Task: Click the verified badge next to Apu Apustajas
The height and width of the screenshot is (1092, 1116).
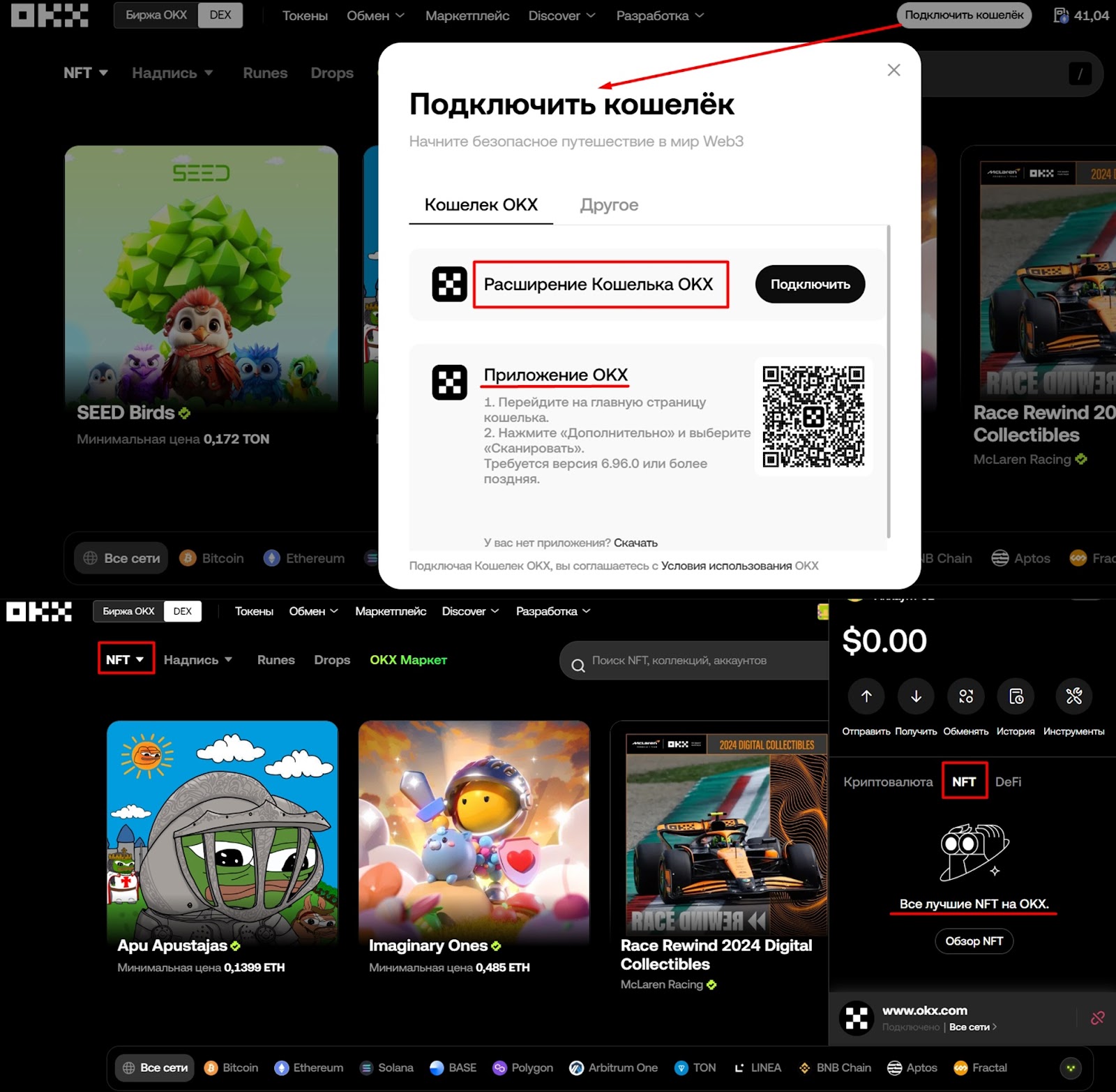Action: tap(235, 946)
